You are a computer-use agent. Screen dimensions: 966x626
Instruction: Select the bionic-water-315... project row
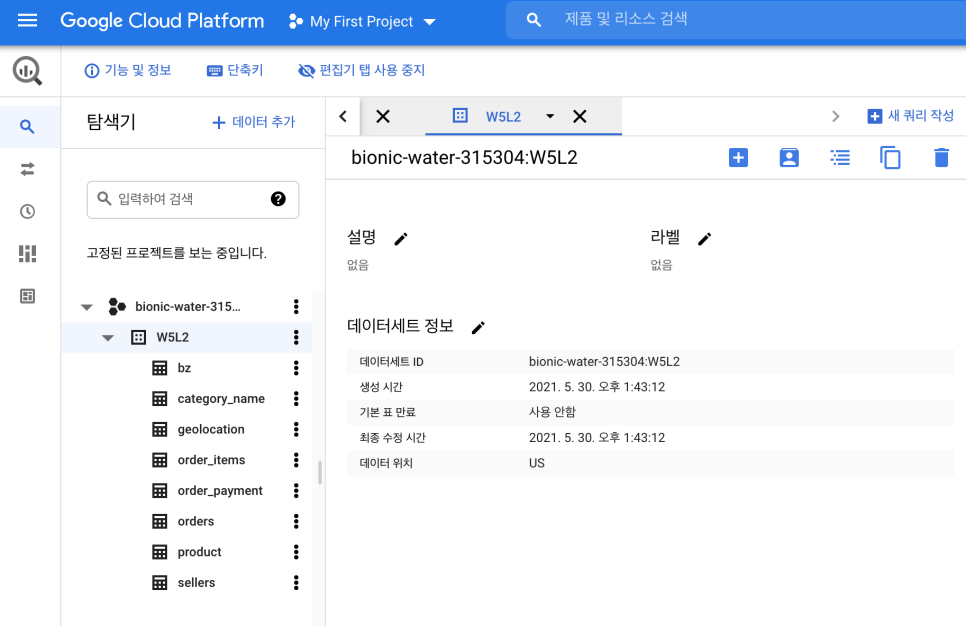coord(187,306)
